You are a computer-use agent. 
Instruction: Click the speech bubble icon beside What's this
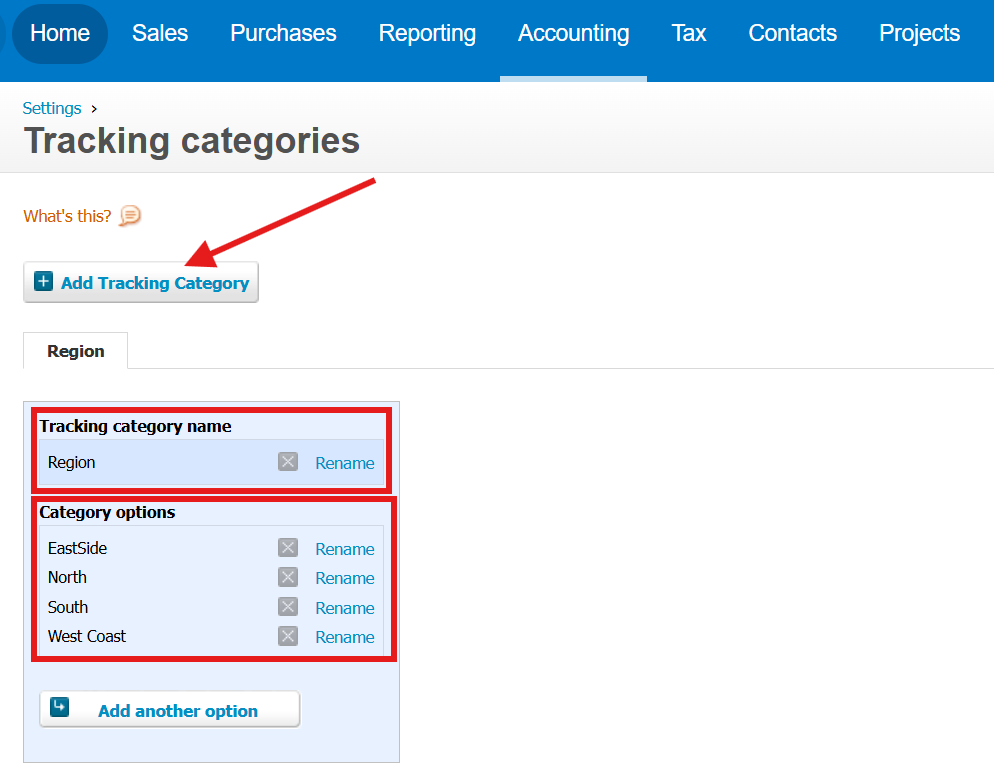(130, 216)
